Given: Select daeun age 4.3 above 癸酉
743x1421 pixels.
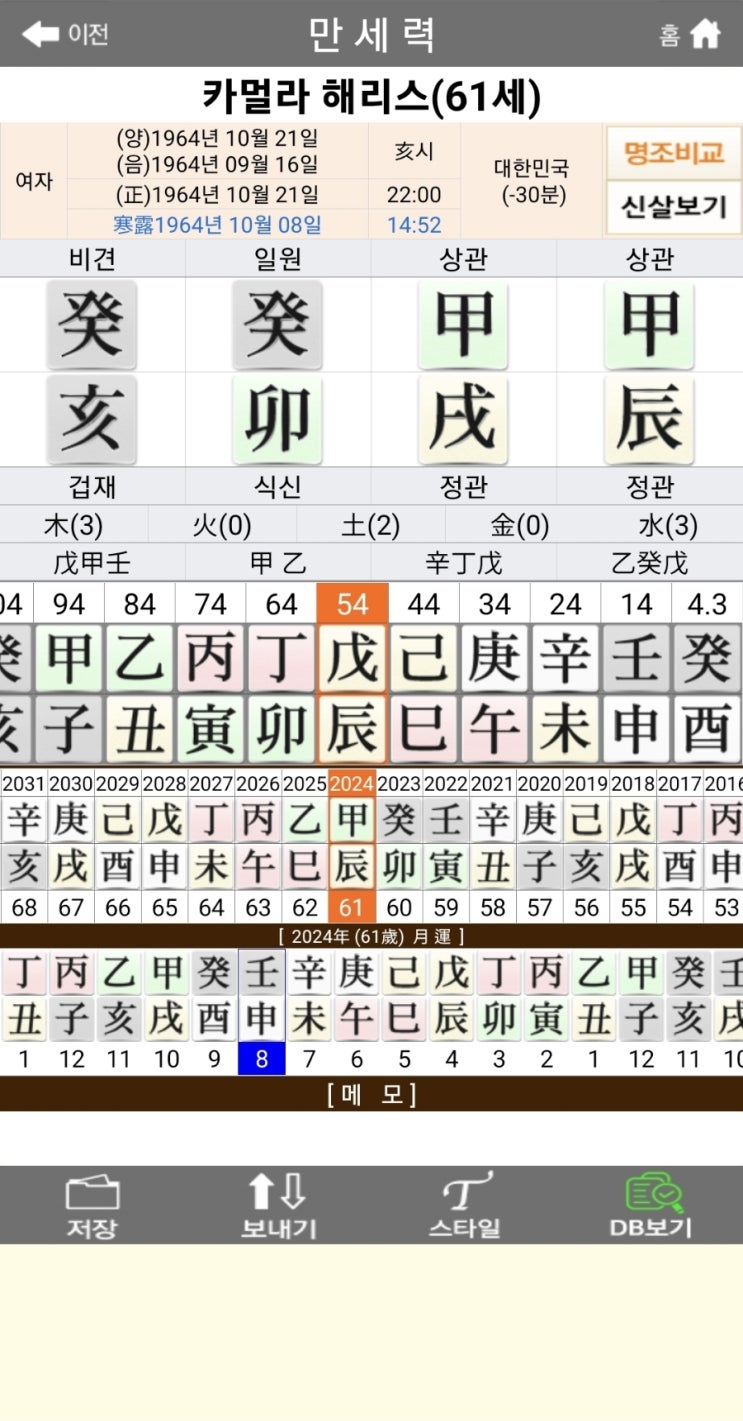Looking at the screenshot, I should (707, 603).
